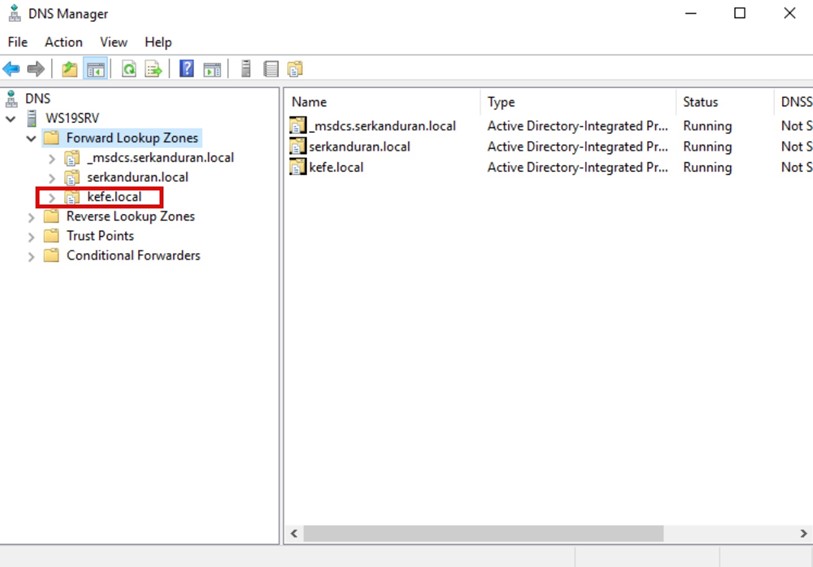
Task: Expand the Trust Points node
Action: [x=31, y=237]
